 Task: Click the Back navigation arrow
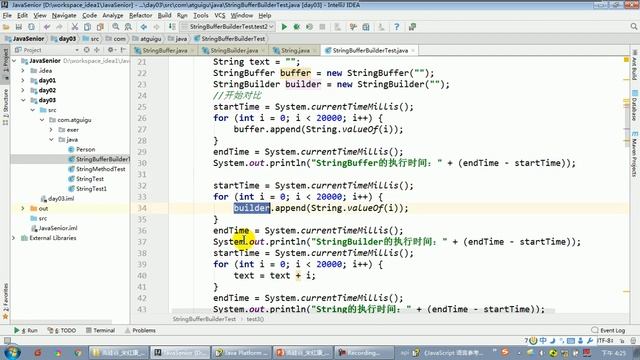[144, 27]
